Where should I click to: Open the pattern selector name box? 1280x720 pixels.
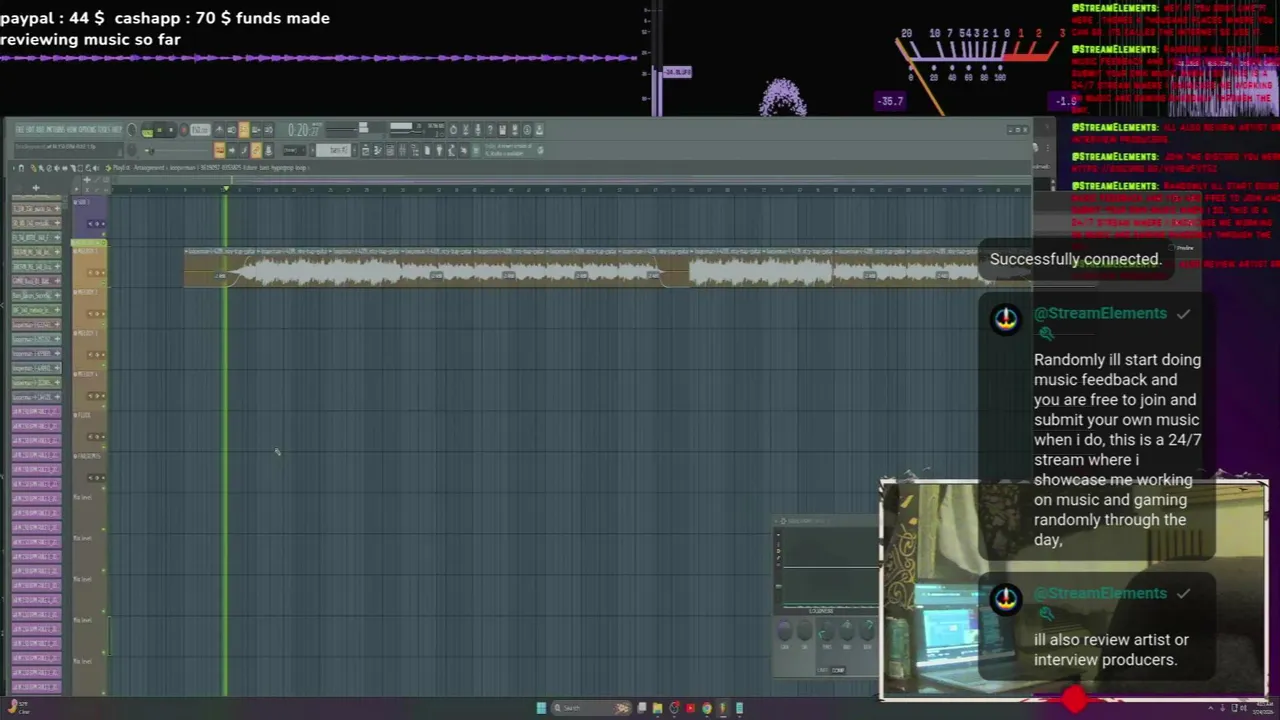(x=333, y=150)
